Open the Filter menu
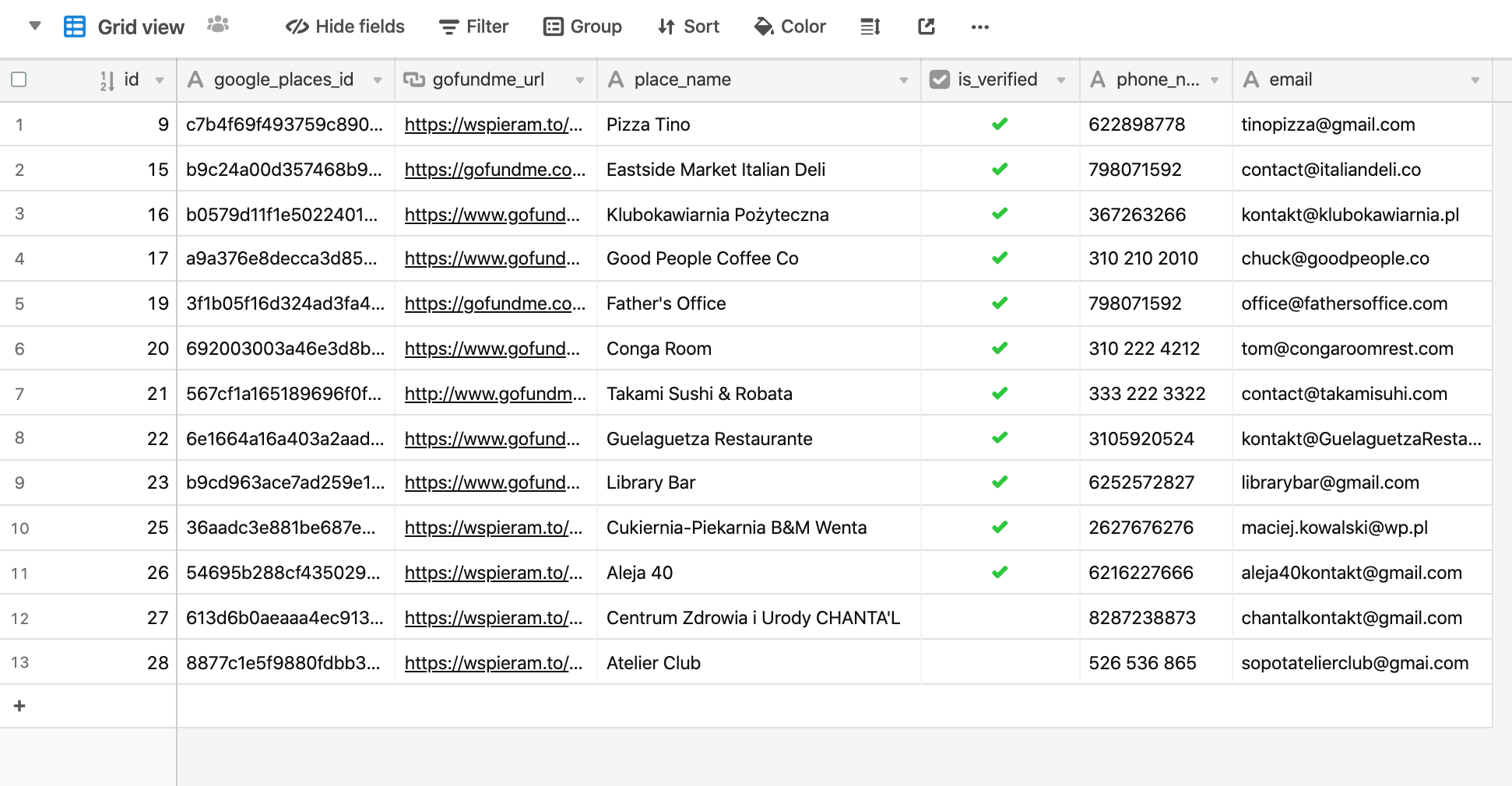The image size is (1512, 786). pos(473,26)
